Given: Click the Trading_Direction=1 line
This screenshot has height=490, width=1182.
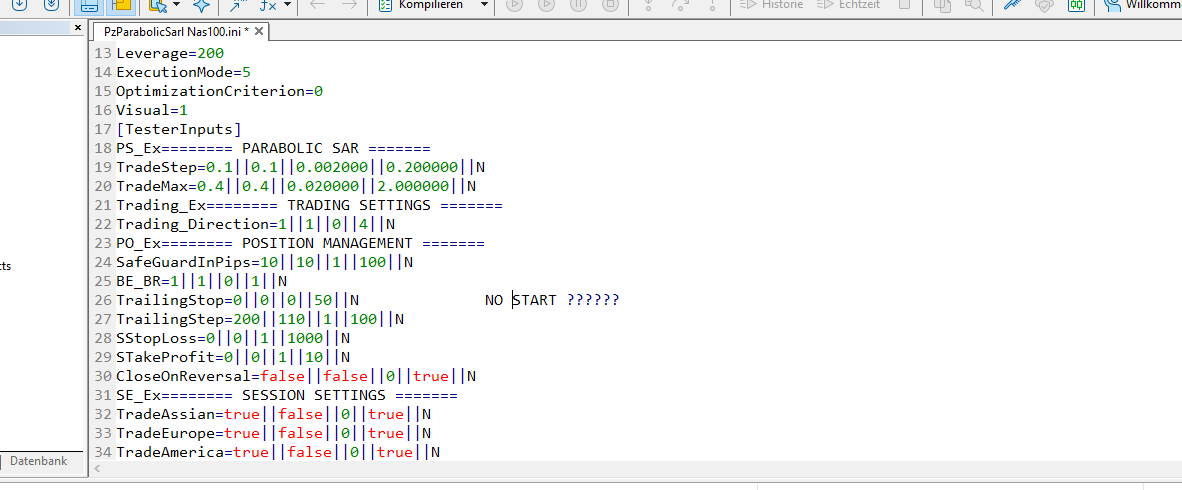Looking at the screenshot, I should pyautogui.click(x=256, y=224).
